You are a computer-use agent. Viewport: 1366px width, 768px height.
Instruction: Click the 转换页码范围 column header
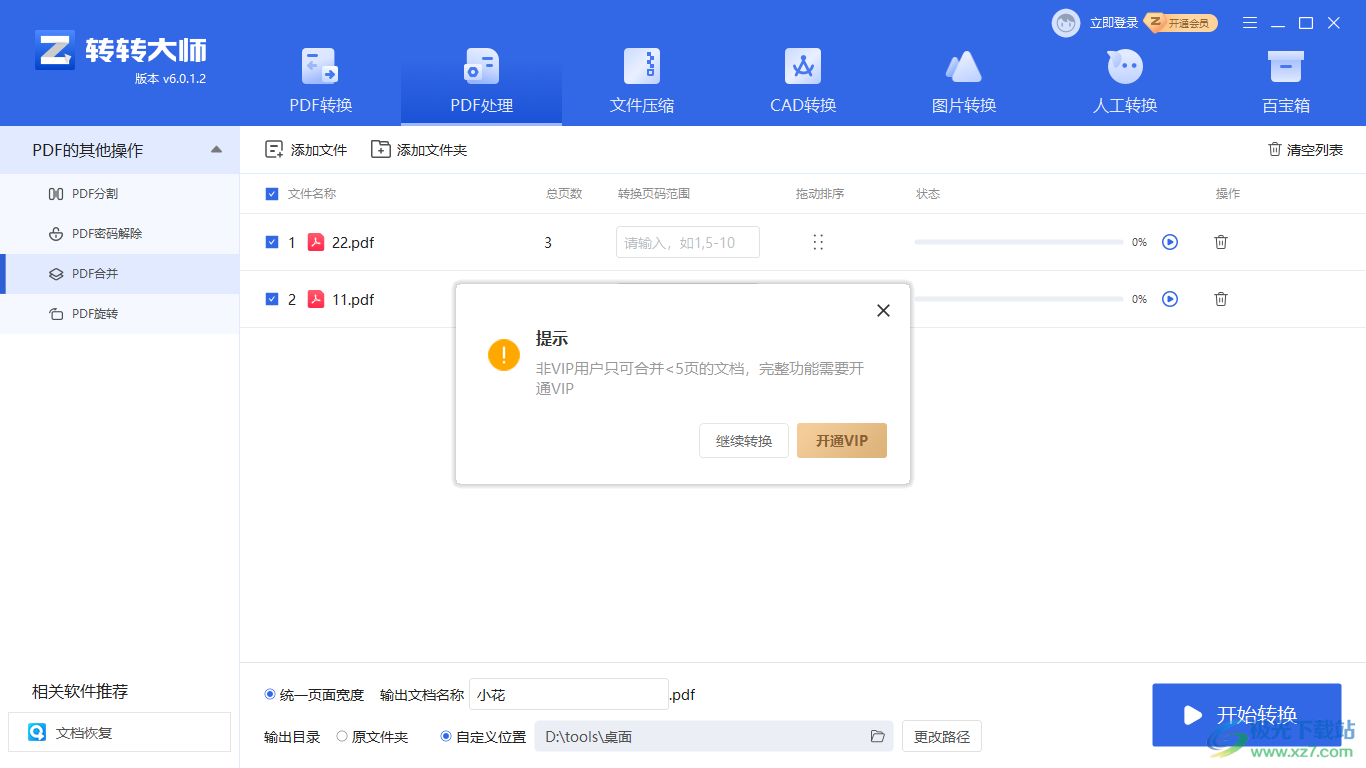[x=654, y=194]
